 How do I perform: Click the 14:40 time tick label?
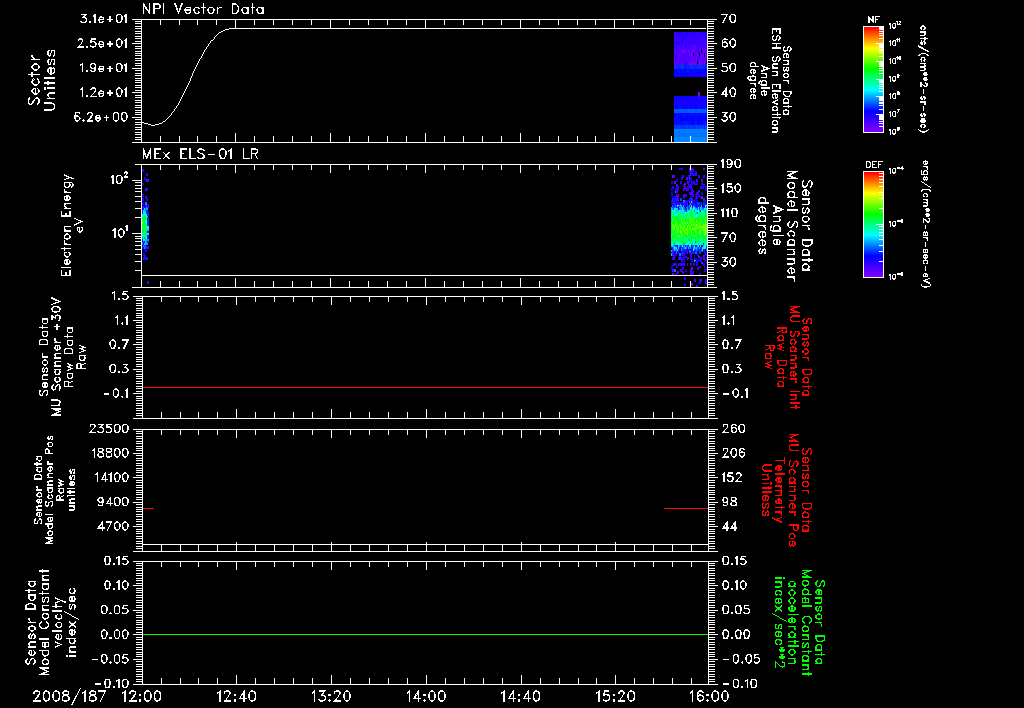[x=520, y=696]
